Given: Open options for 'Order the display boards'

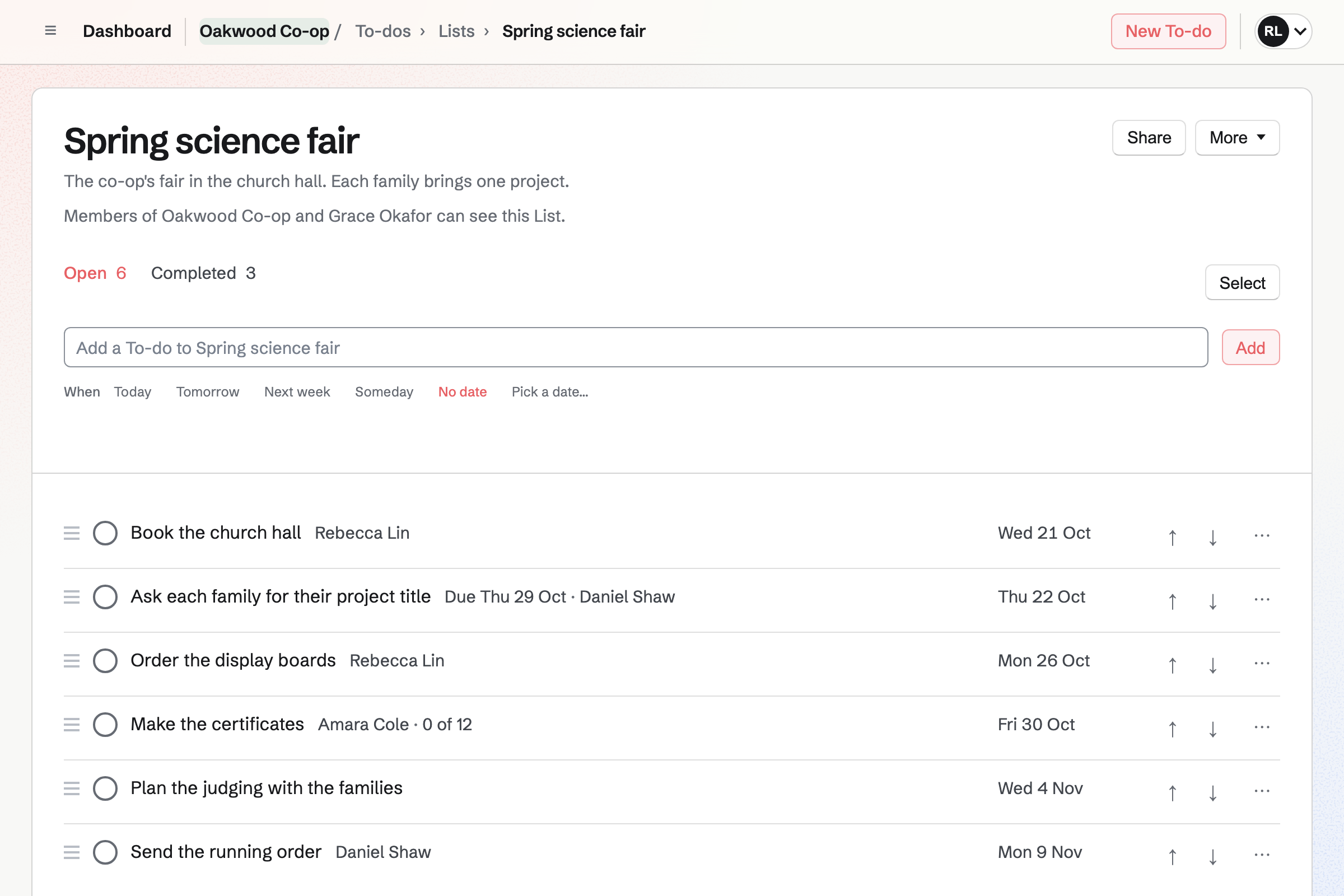Looking at the screenshot, I should coord(1262,664).
